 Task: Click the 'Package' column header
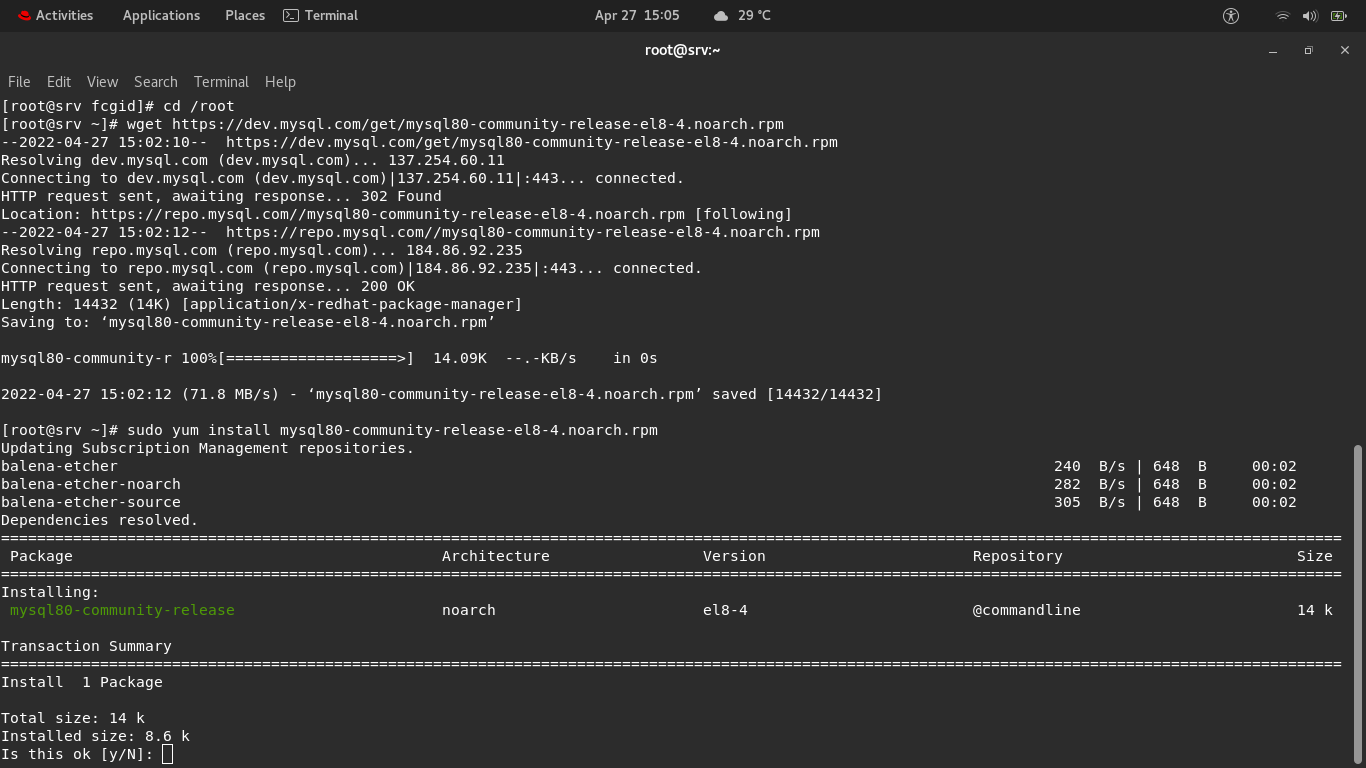click(41, 556)
